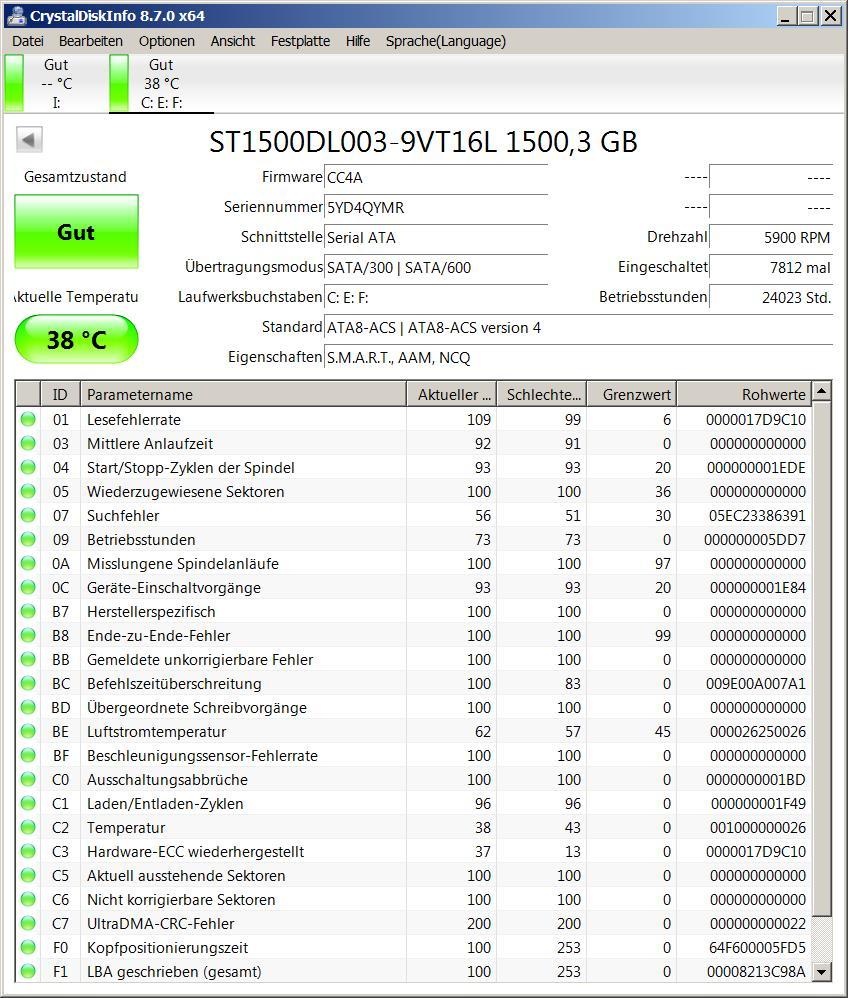Open the Hilfe menu
848x998 pixels.
[358, 41]
